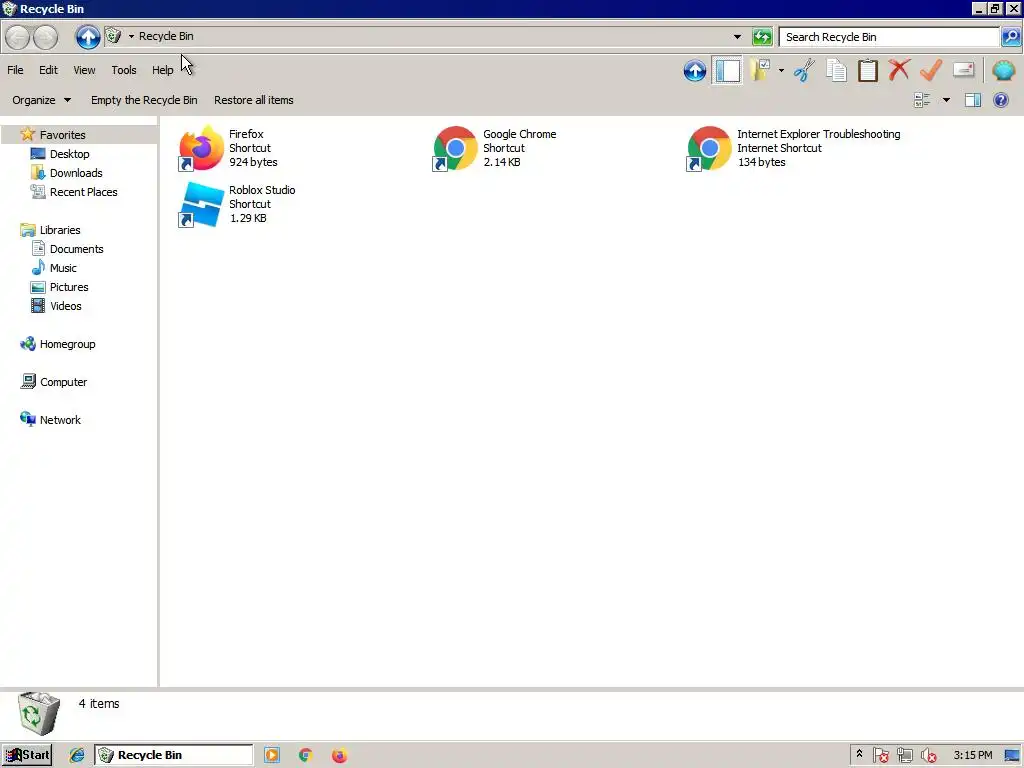This screenshot has width=1024, height=768.
Task: Select the Firefox shortcut item
Action: 229,148
